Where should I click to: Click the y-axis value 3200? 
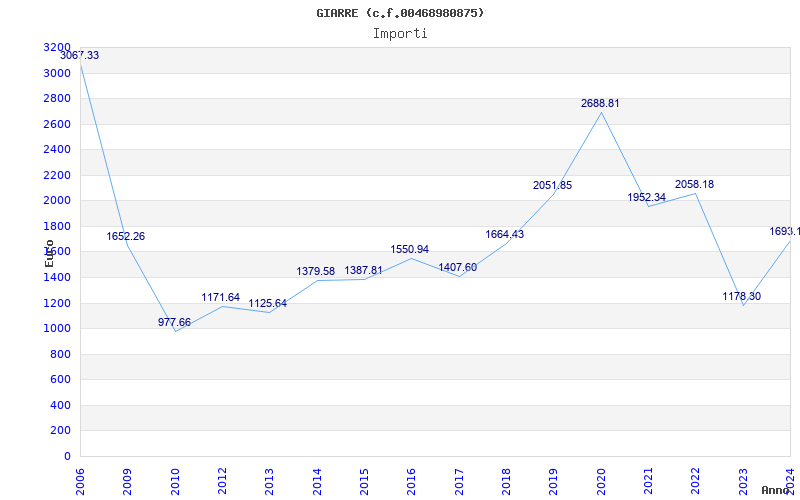click(57, 47)
